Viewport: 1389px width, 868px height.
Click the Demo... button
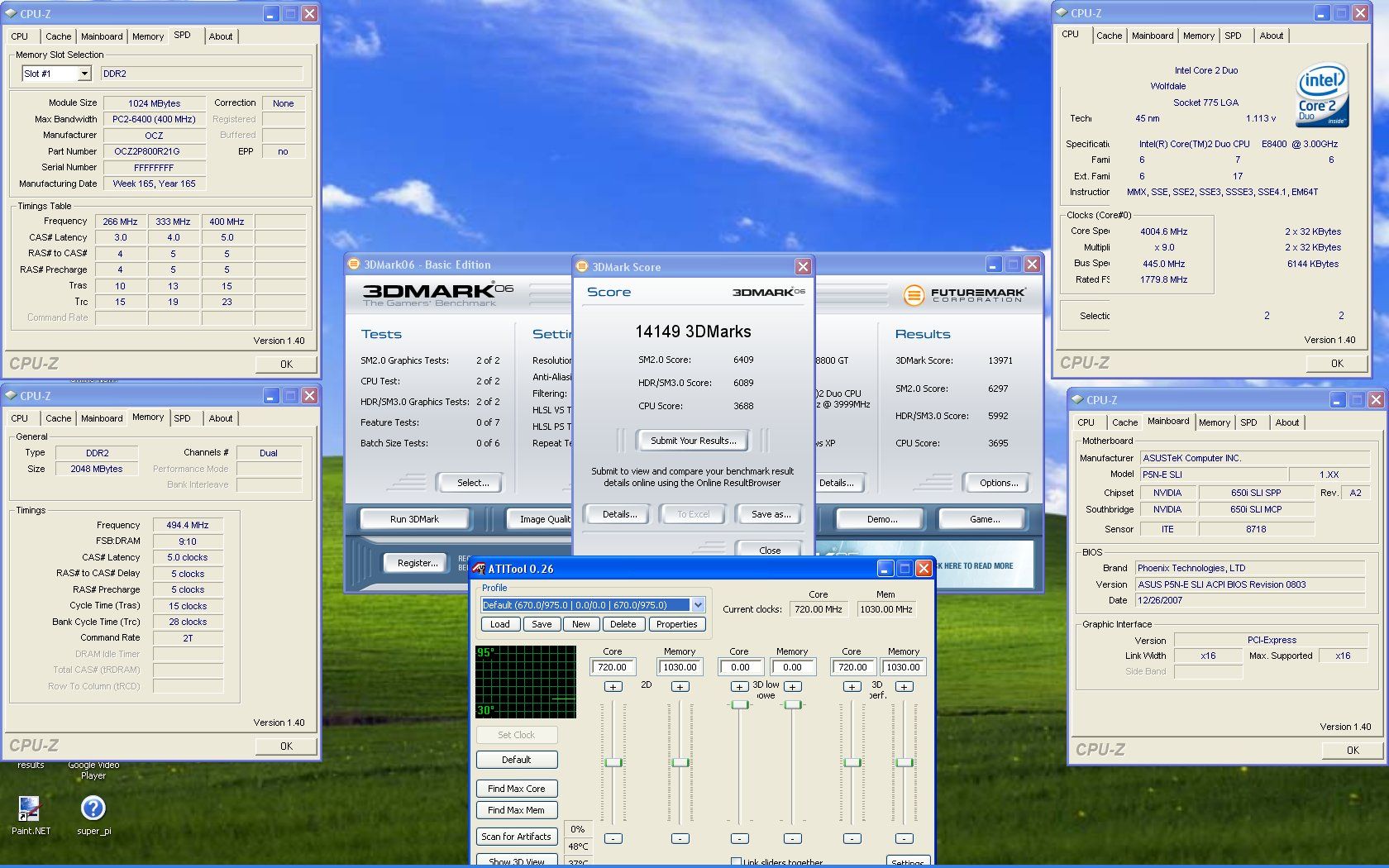pos(882,519)
